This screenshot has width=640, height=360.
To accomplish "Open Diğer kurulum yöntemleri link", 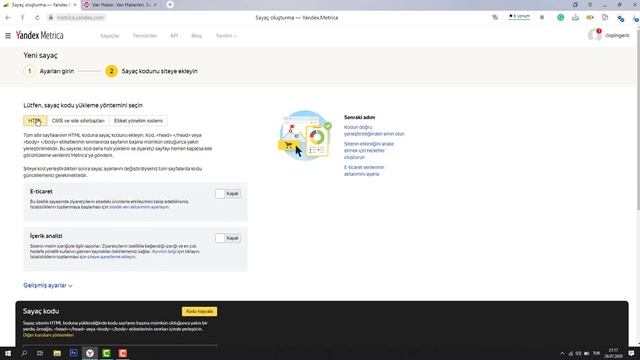I will tap(48, 335).
